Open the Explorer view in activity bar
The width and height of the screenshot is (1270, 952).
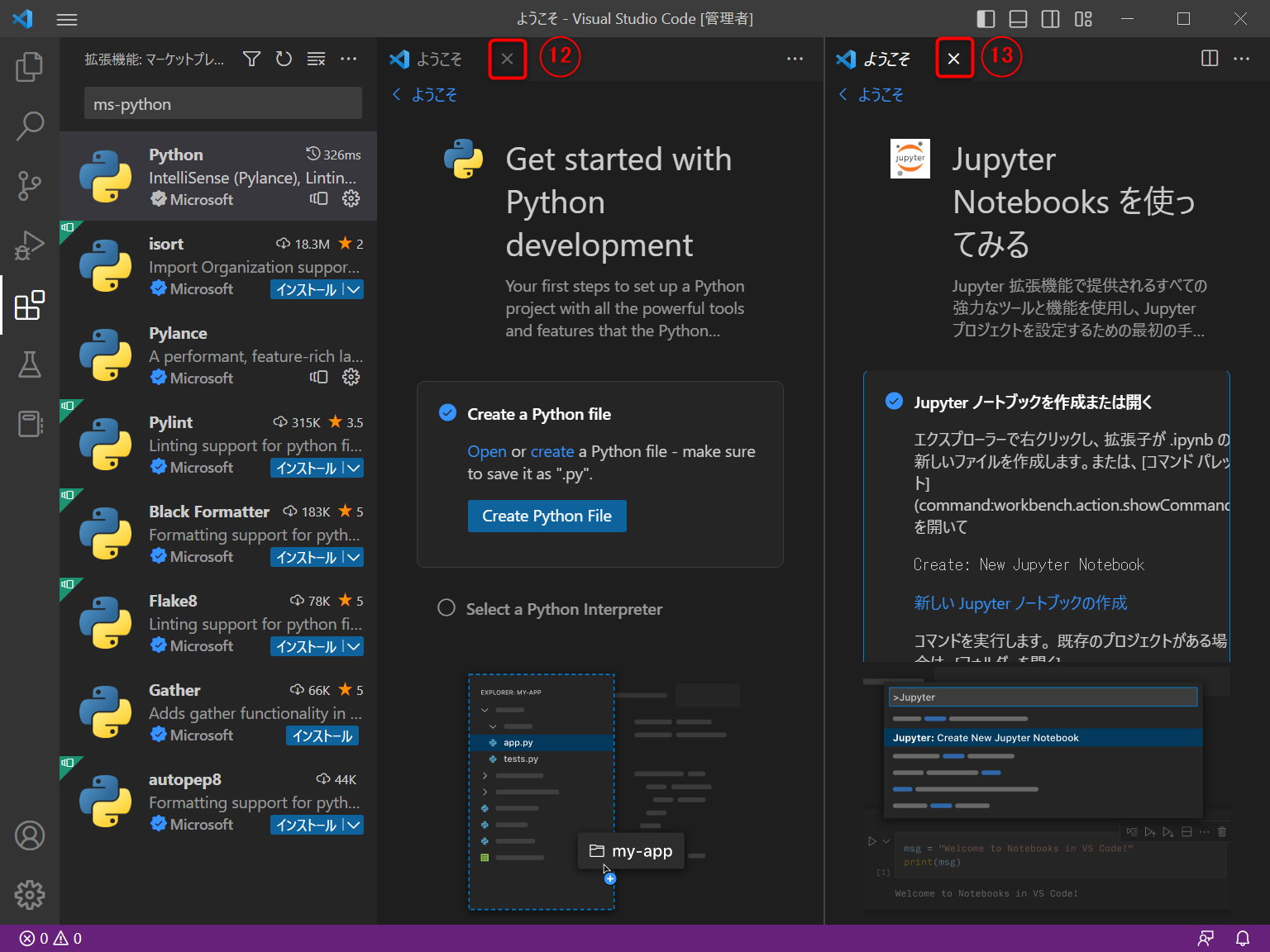coord(30,67)
